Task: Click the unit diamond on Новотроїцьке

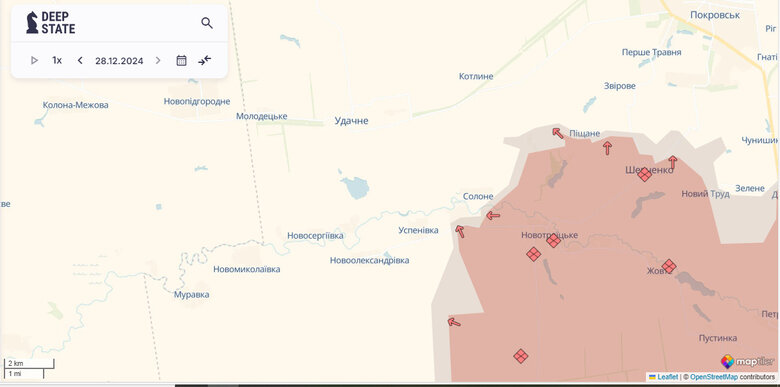Action: (554, 241)
